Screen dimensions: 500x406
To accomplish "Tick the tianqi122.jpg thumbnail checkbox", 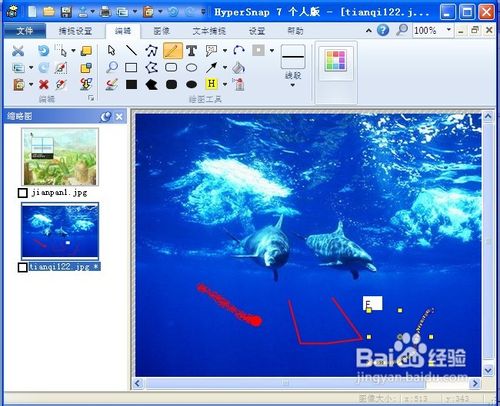I will [x=22, y=267].
